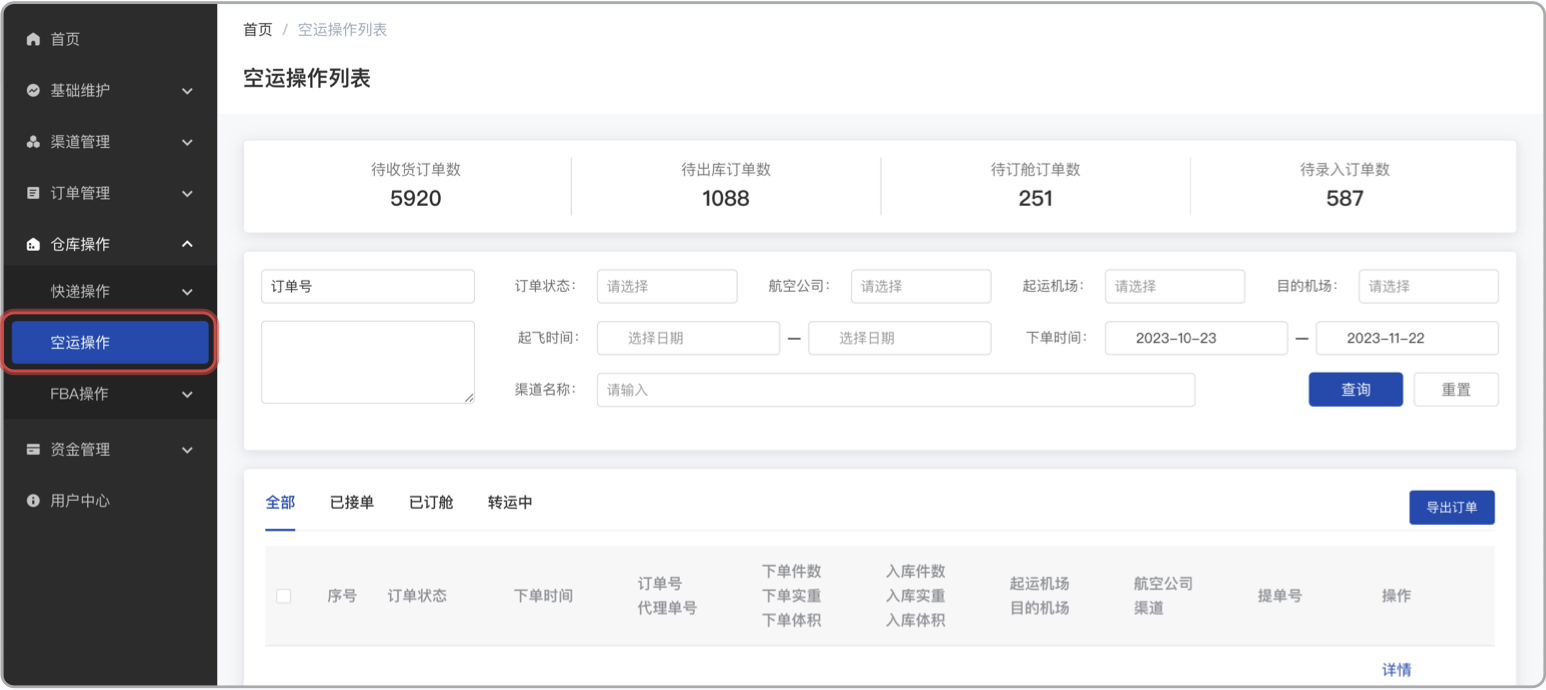Viewport: 1546px width, 690px height.
Task: Select the 转运中 tab
Action: coord(510,503)
